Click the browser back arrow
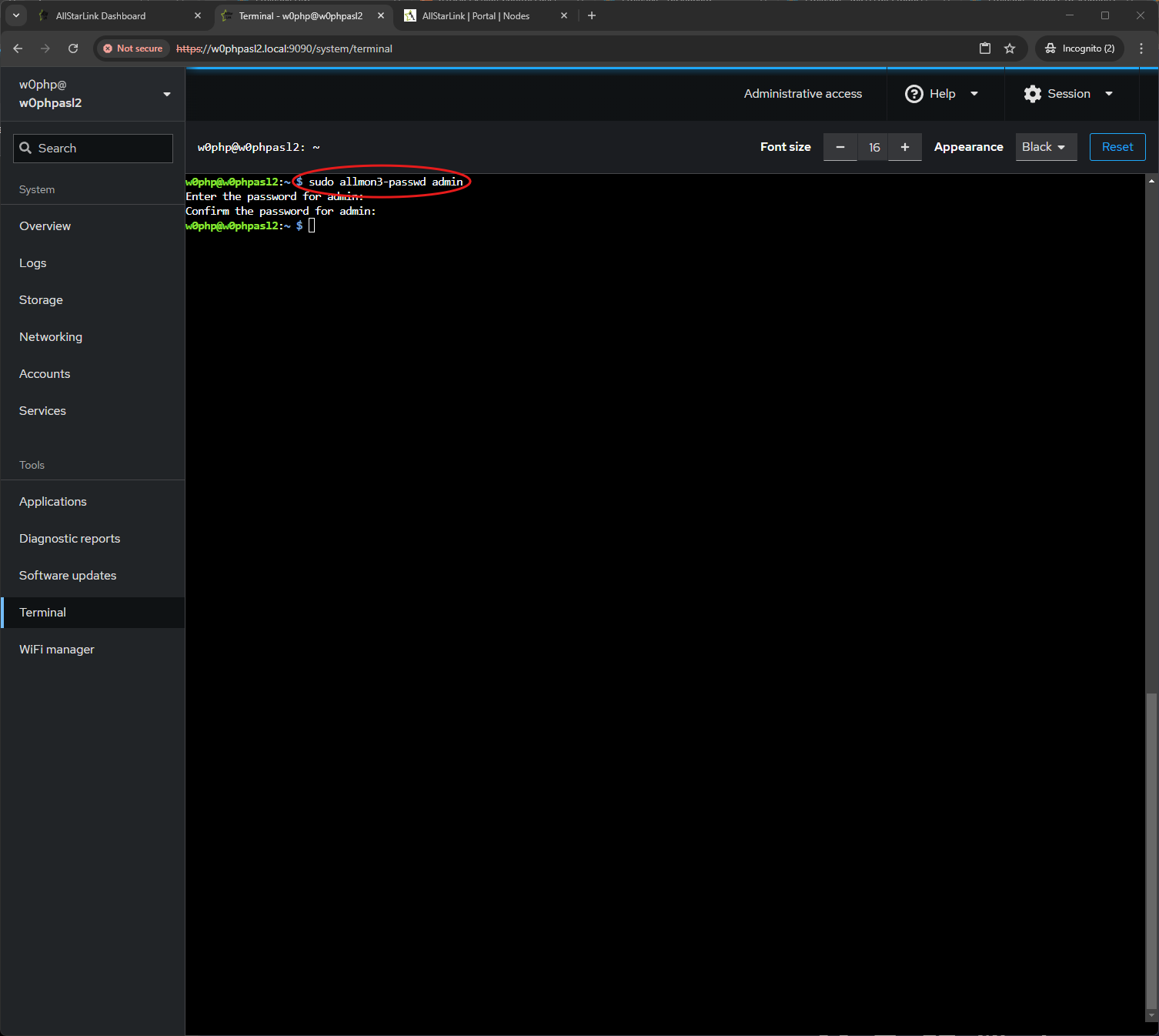 (18, 48)
